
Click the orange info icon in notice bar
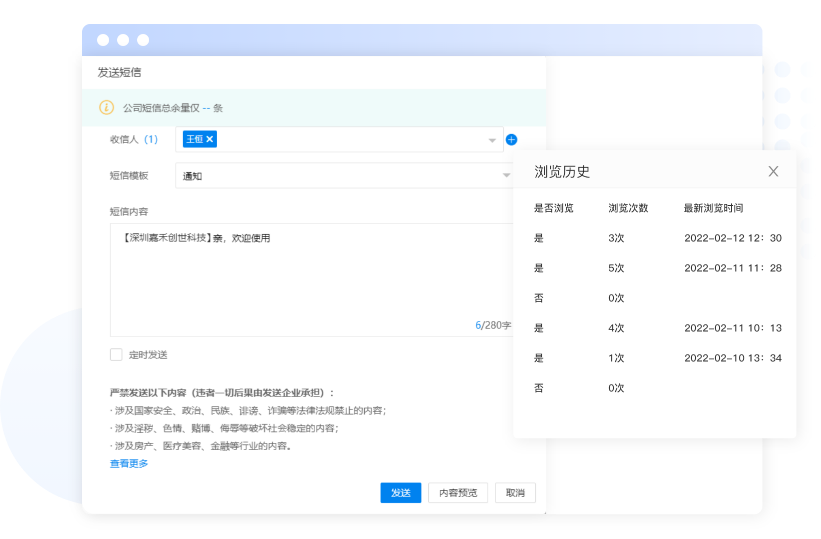coord(106,107)
